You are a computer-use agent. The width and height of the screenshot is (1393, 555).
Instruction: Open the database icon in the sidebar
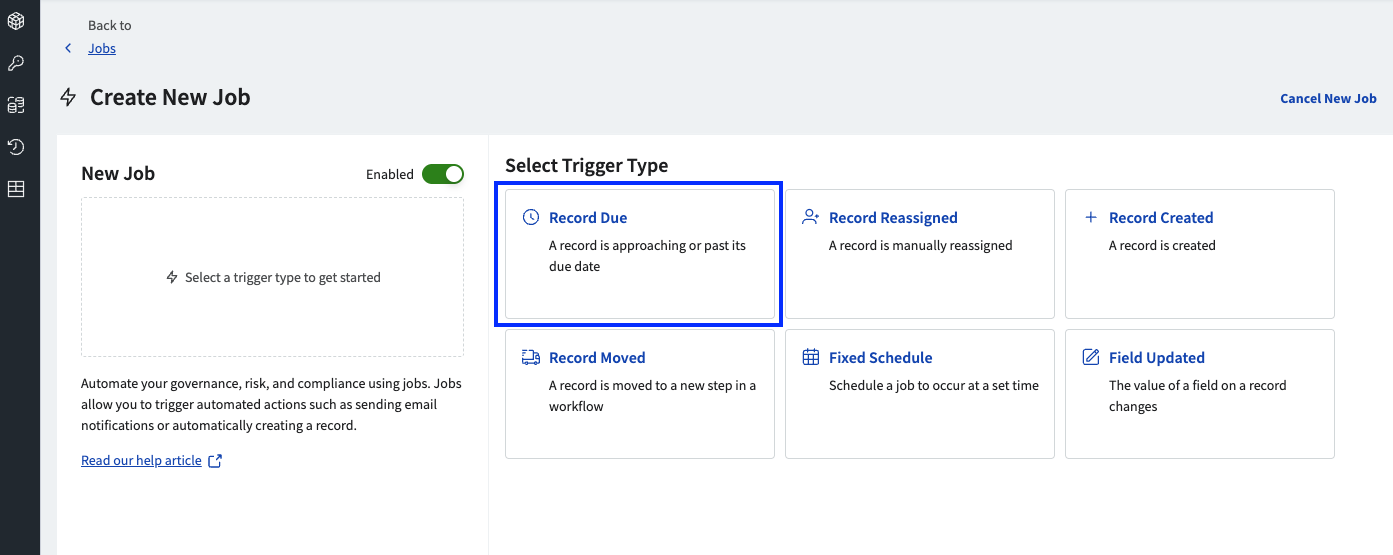(x=16, y=105)
